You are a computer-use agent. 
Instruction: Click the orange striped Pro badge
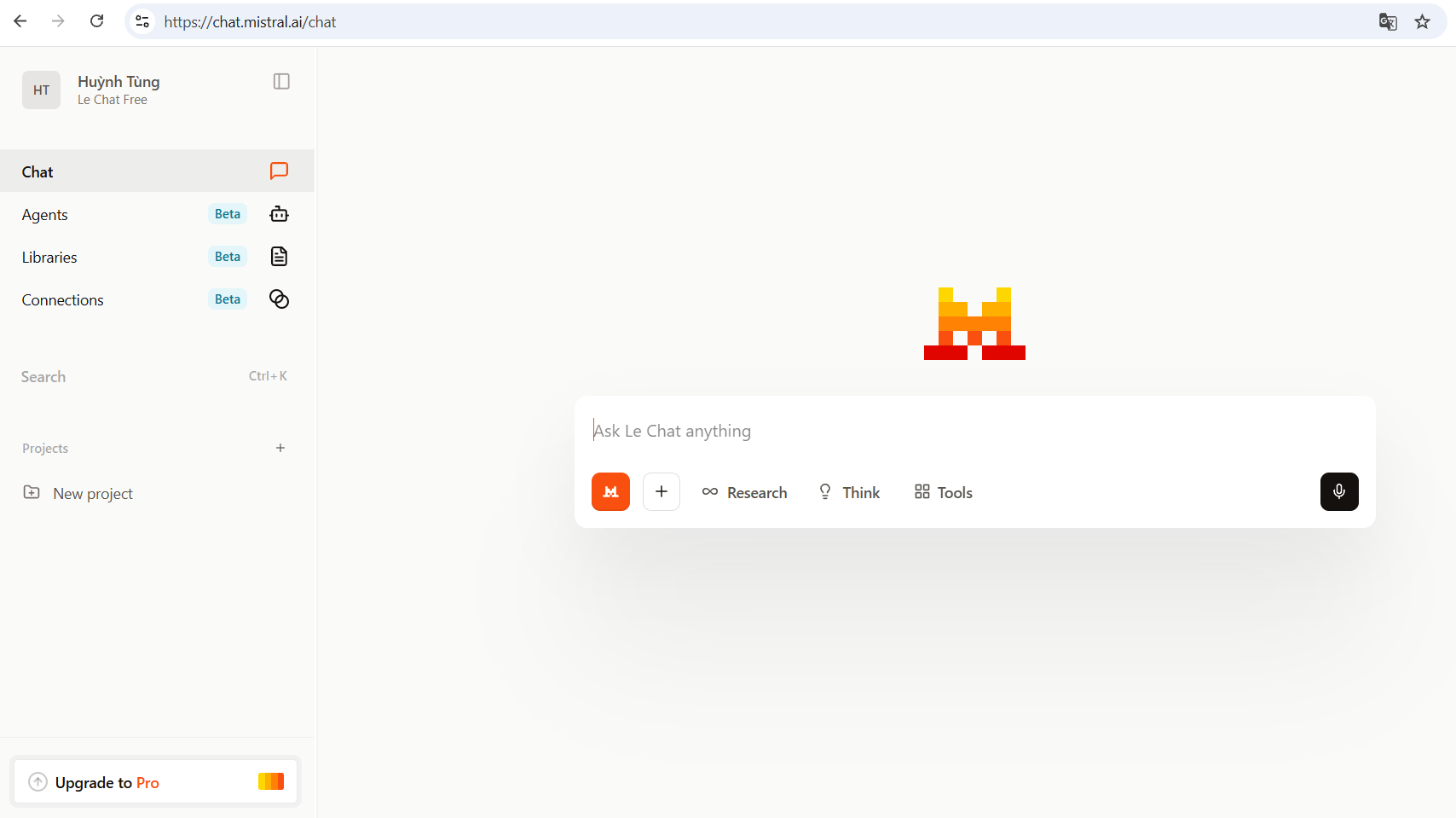(271, 781)
